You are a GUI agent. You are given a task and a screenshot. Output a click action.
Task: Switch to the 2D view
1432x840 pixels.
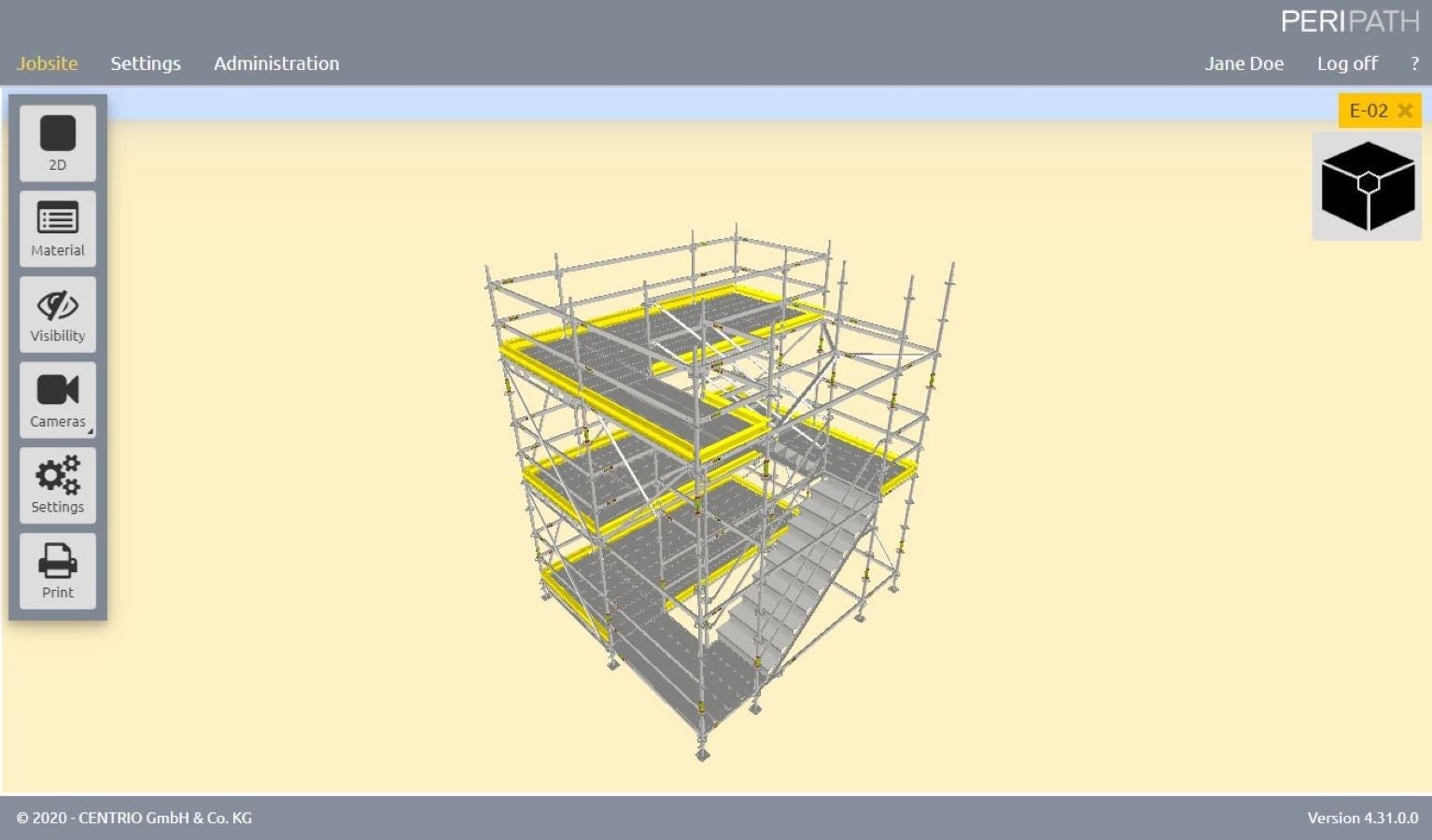pos(57,143)
